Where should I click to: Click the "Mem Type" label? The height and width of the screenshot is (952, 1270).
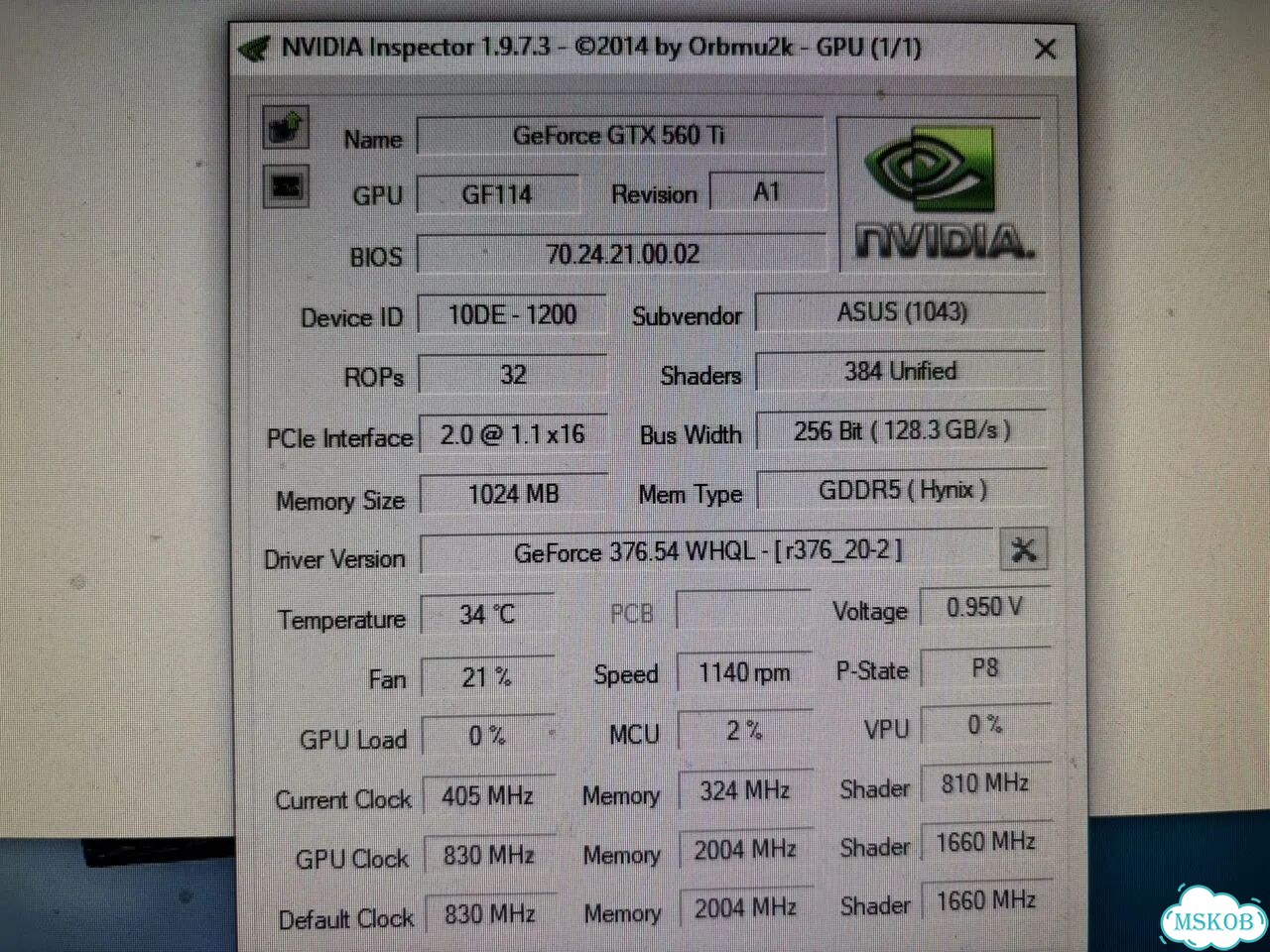[691, 494]
